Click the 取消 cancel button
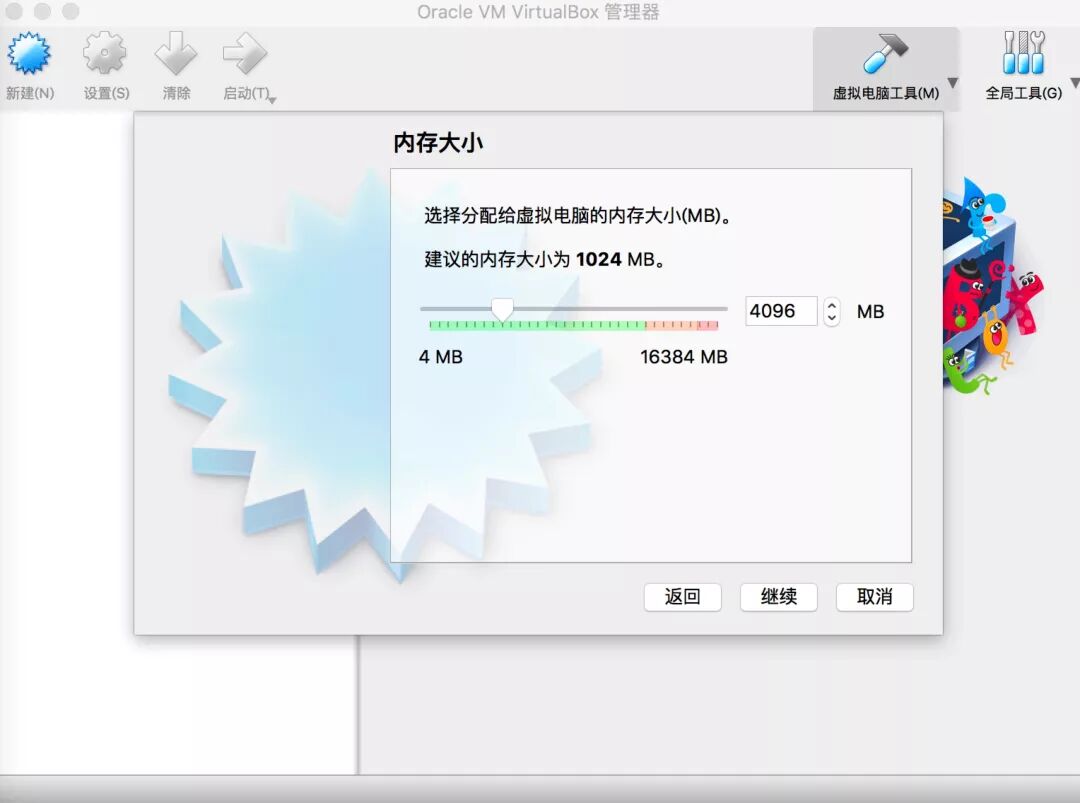 [x=874, y=597]
